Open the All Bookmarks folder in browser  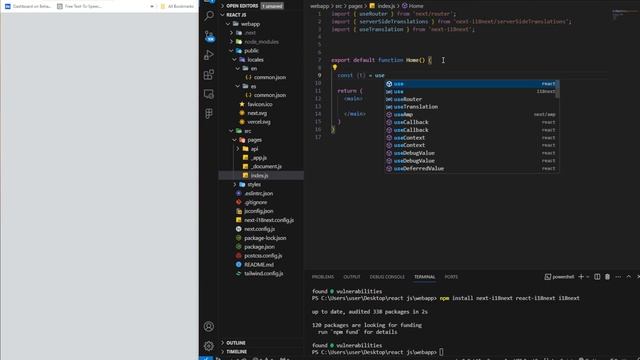(x=178, y=6)
